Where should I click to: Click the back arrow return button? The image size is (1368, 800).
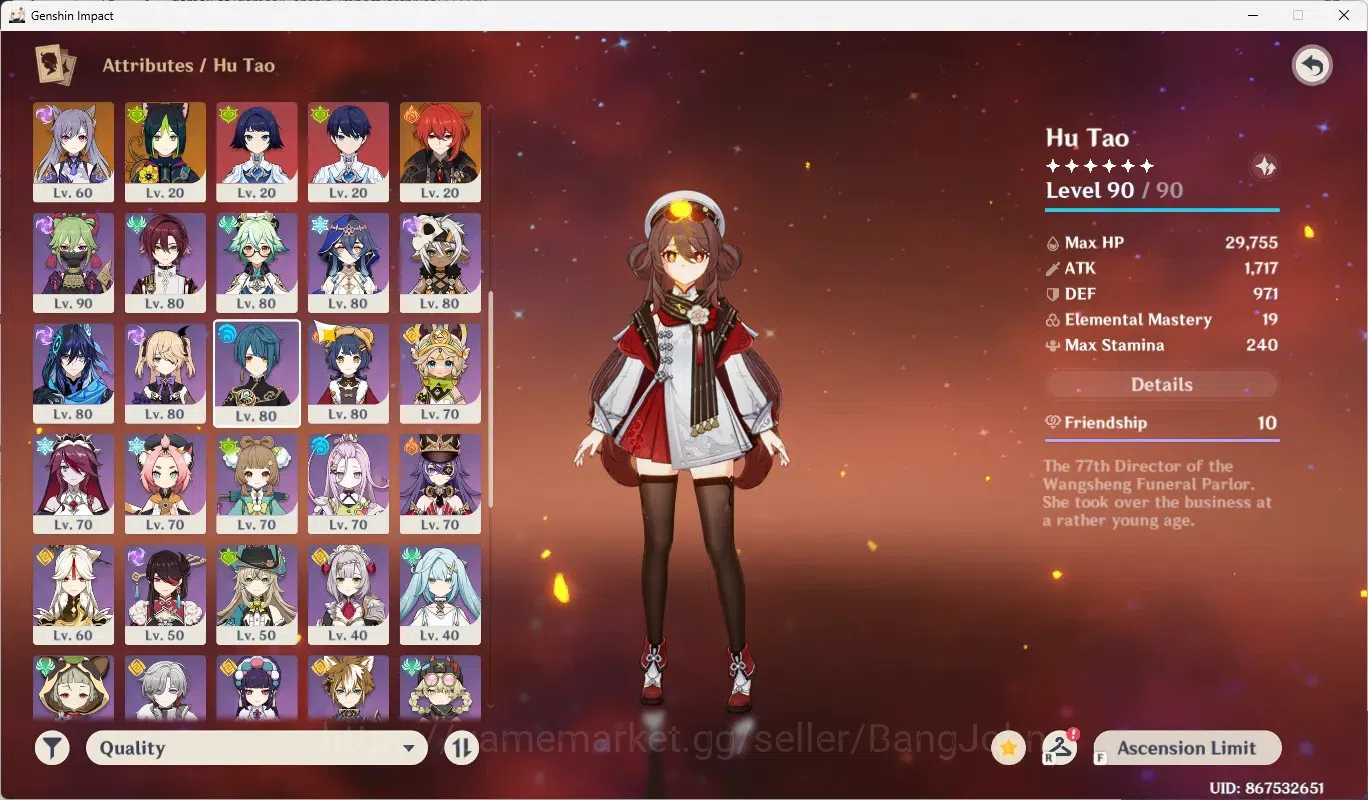click(x=1312, y=66)
